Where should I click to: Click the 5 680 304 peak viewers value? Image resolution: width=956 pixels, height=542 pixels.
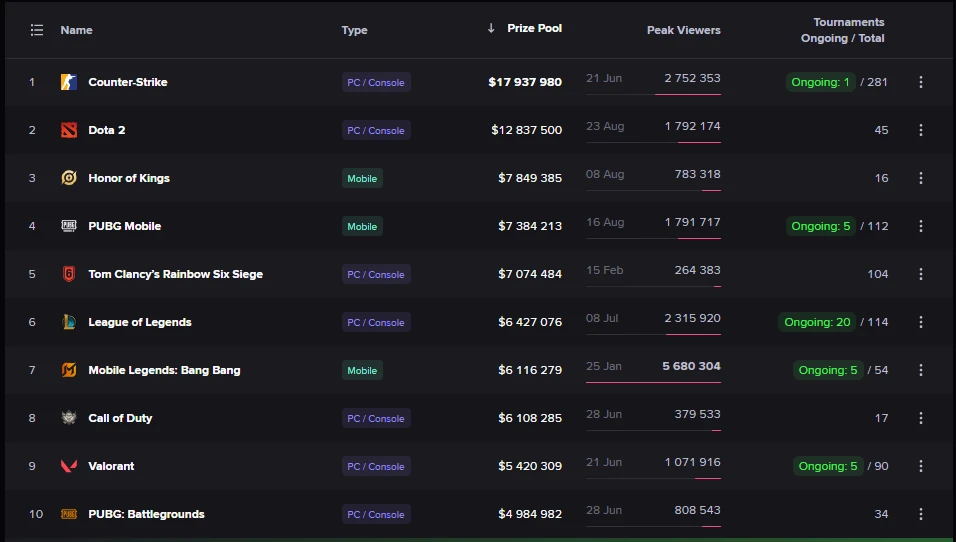(x=691, y=366)
